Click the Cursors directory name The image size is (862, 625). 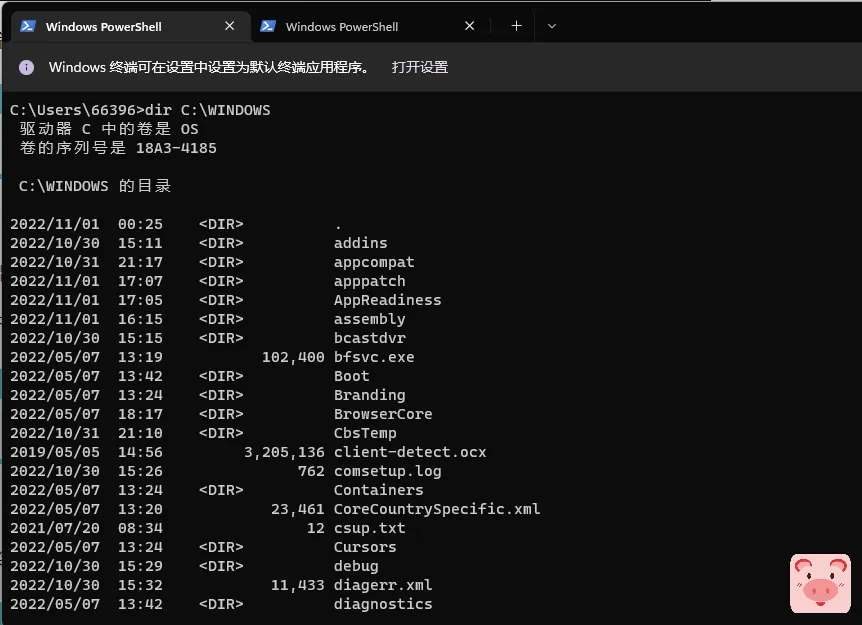(x=365, y=547)
